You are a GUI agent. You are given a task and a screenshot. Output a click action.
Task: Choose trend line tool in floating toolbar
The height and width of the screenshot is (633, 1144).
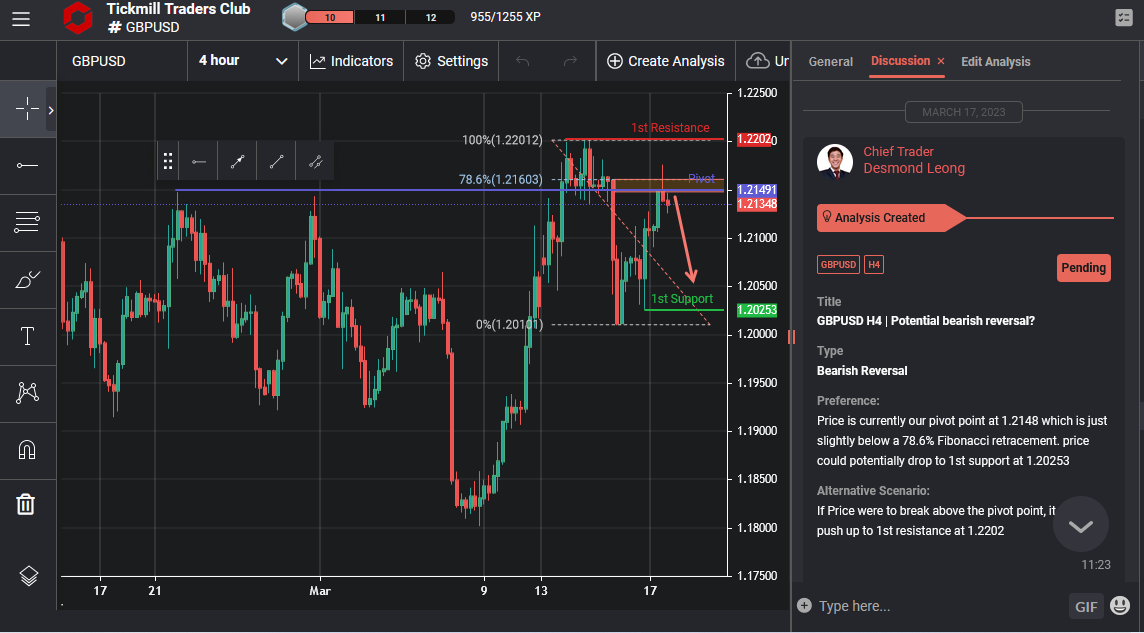(x=237, y=161)
